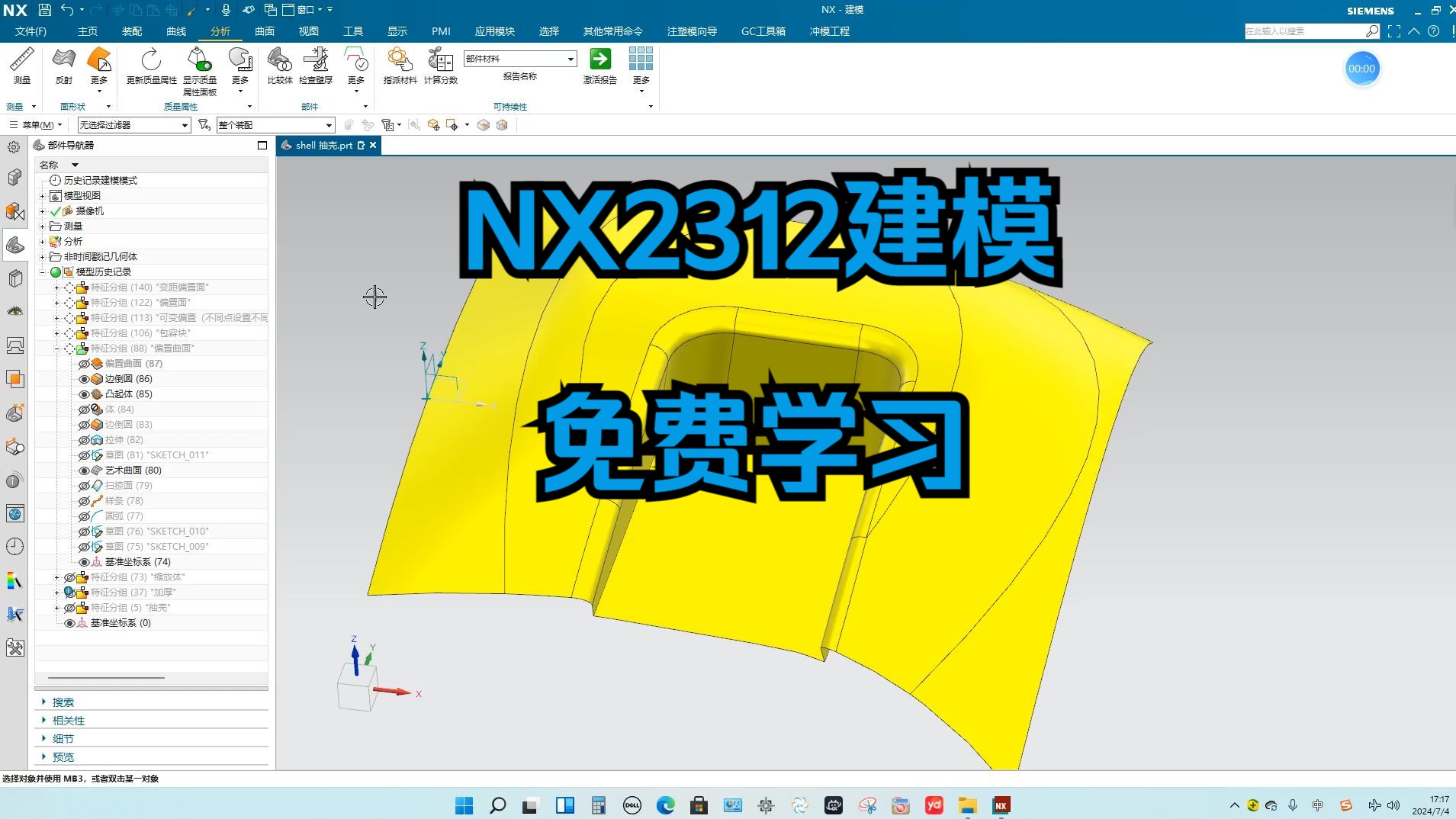
Task: Click the Save icon in title bar
Action: click(44, 10)
